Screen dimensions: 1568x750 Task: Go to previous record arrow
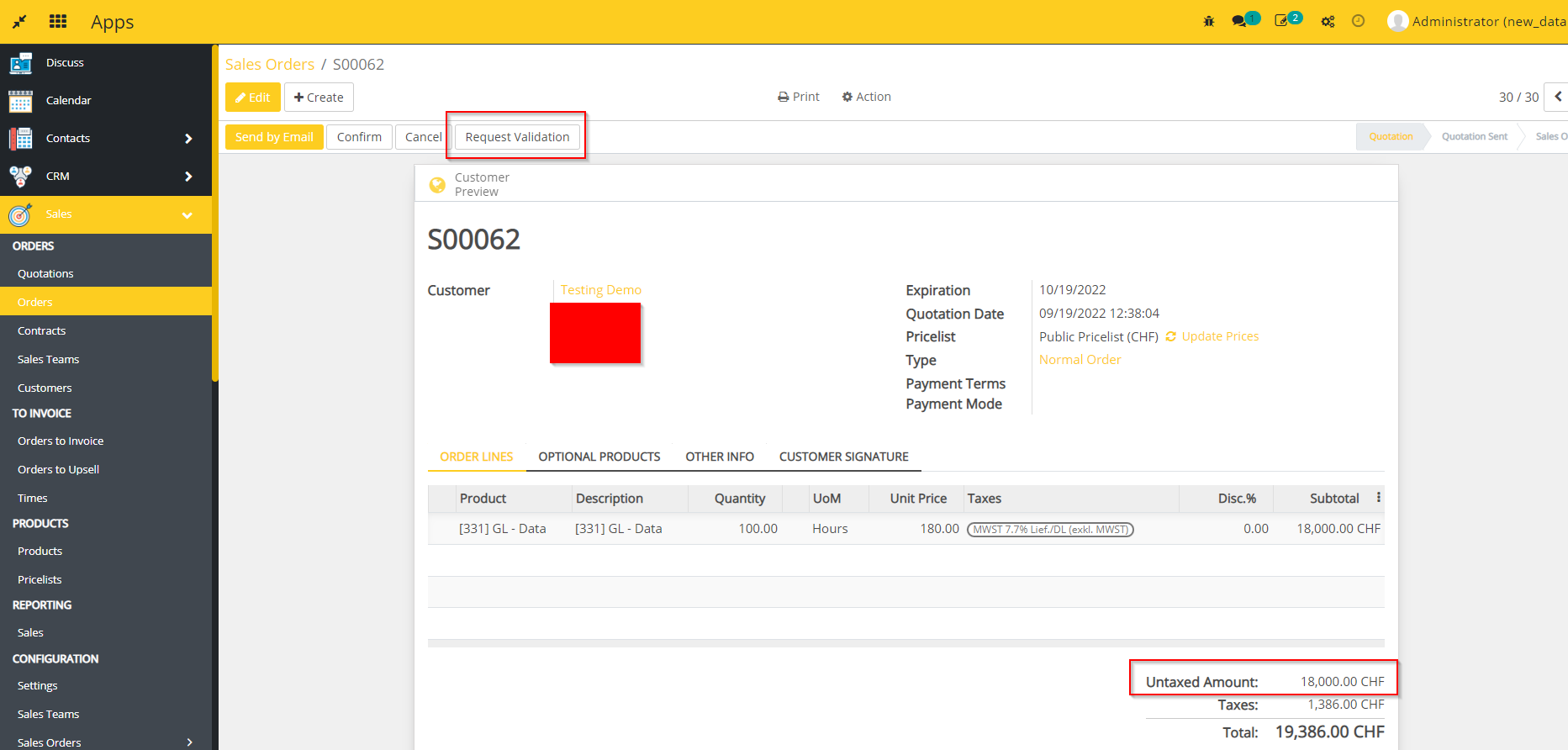pyautogui.click(x=1557, y=97)
